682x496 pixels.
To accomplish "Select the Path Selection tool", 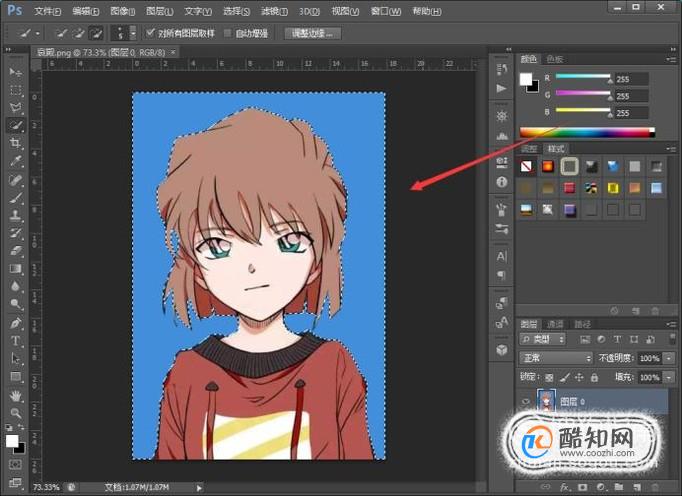I will click(x=16, y=359).
